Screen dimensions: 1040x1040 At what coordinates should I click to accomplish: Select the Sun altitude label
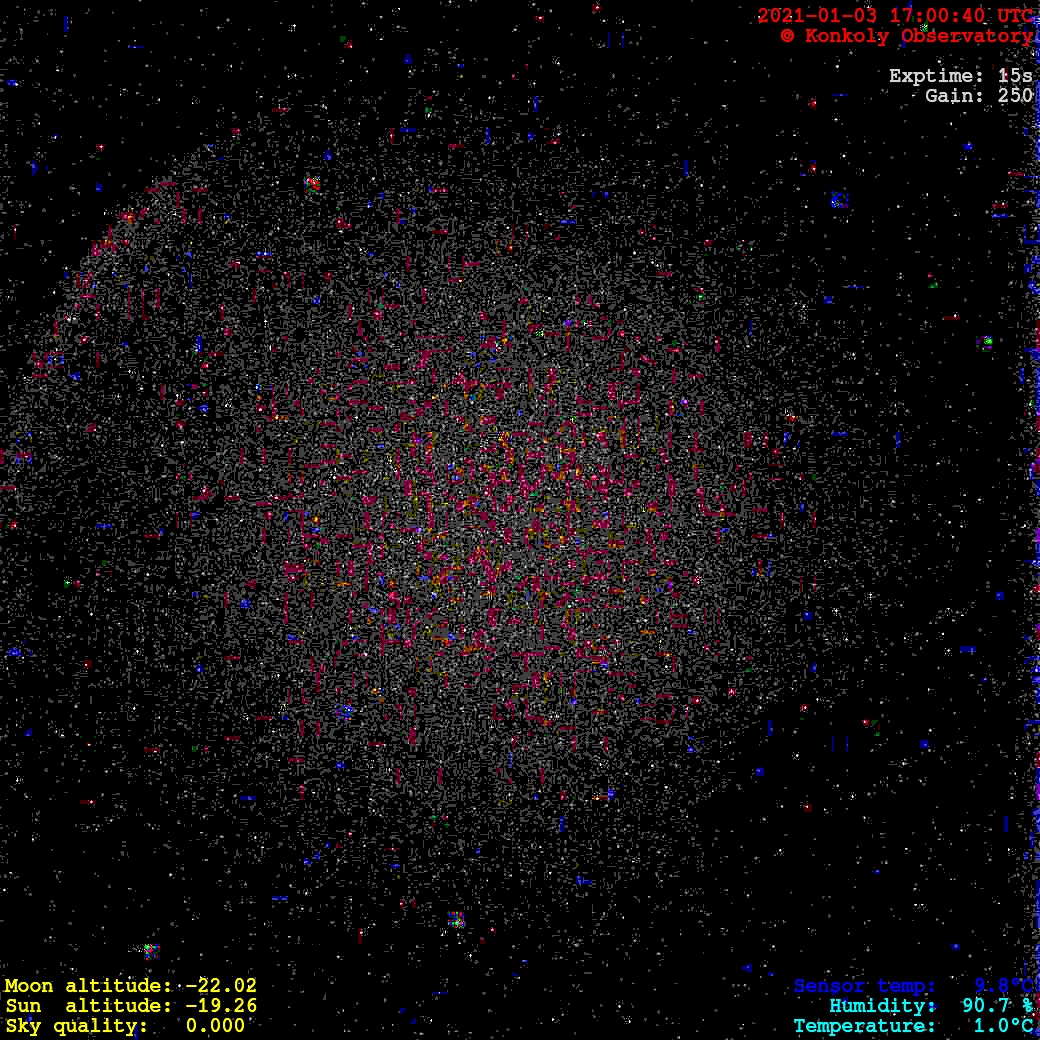(89, 1006)
